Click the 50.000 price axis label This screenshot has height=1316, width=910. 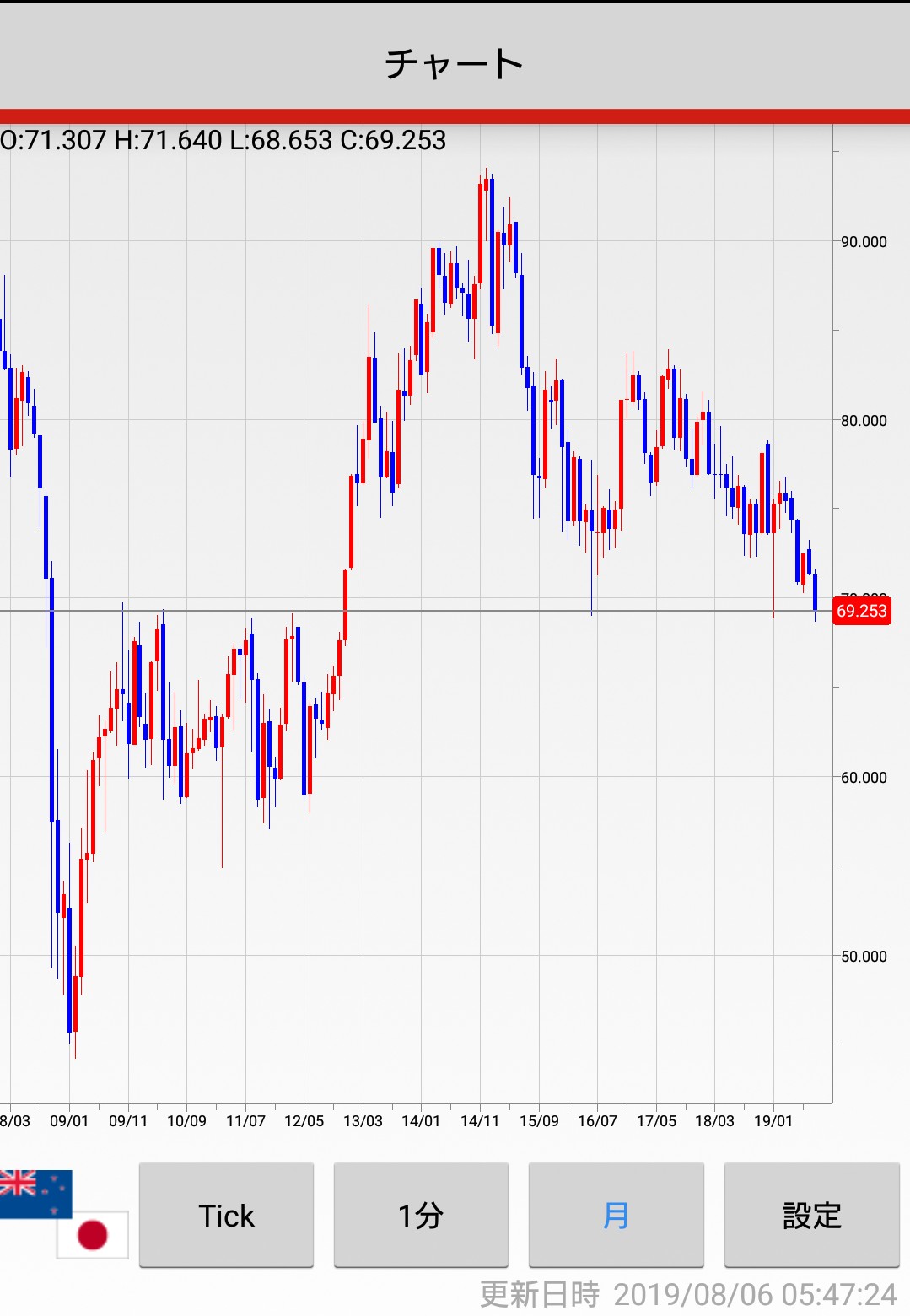pos(864,957)
